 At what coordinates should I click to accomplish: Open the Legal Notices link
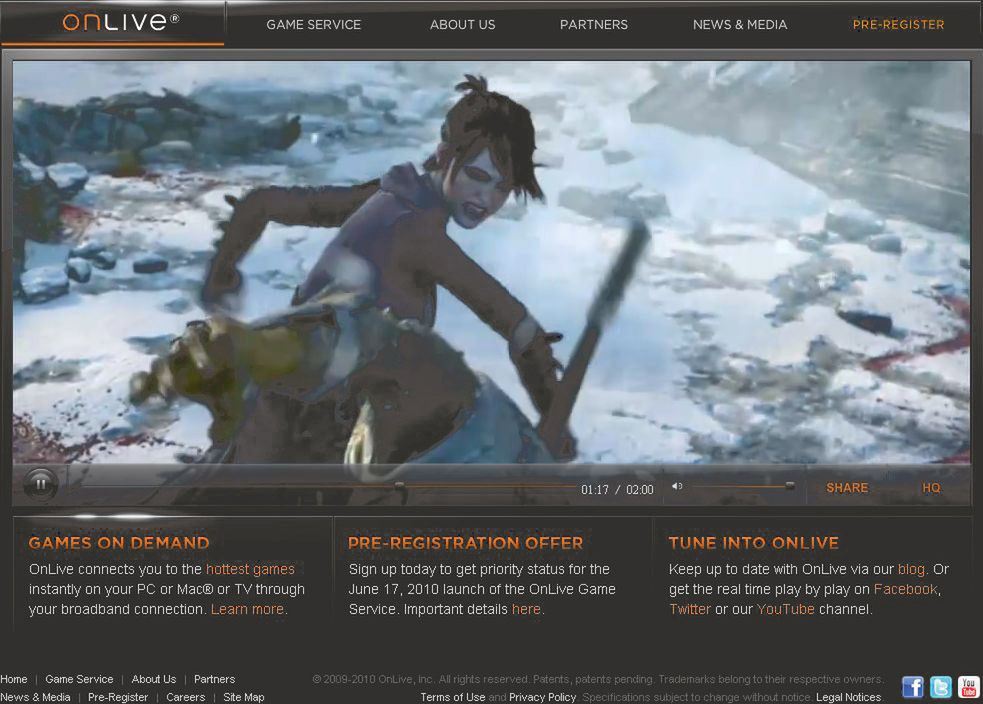pyautogui.click(x=848, y=697)
